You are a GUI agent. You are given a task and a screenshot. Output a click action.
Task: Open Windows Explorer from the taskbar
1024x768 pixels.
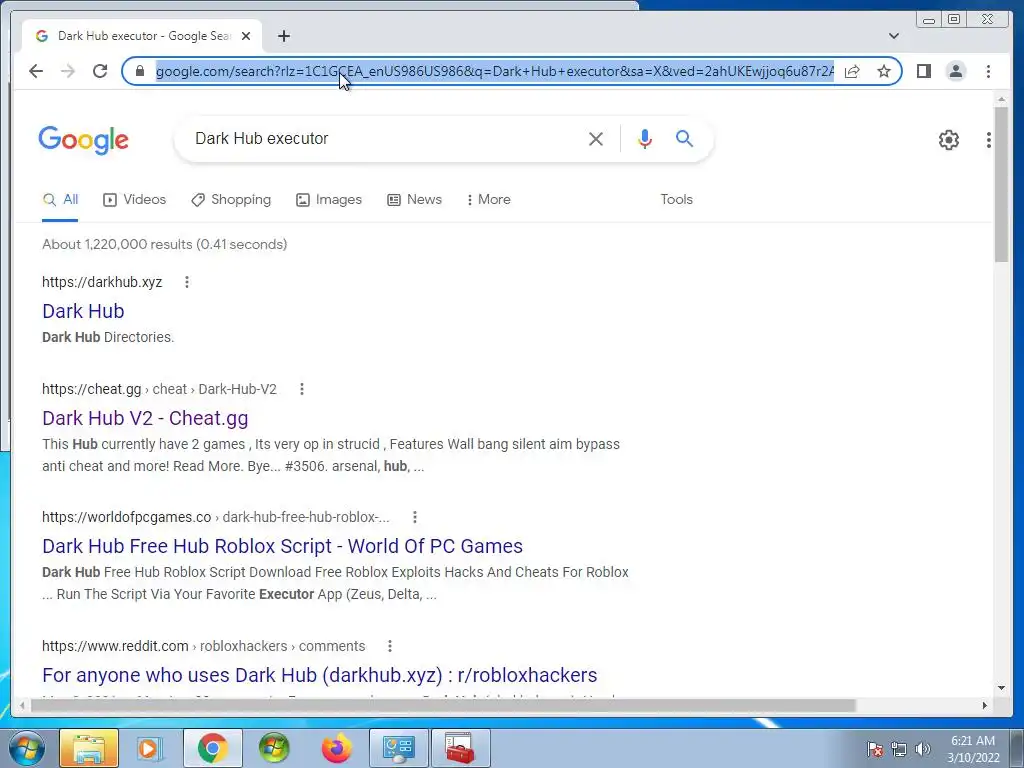pyautogui.click(x=89, y=748)
